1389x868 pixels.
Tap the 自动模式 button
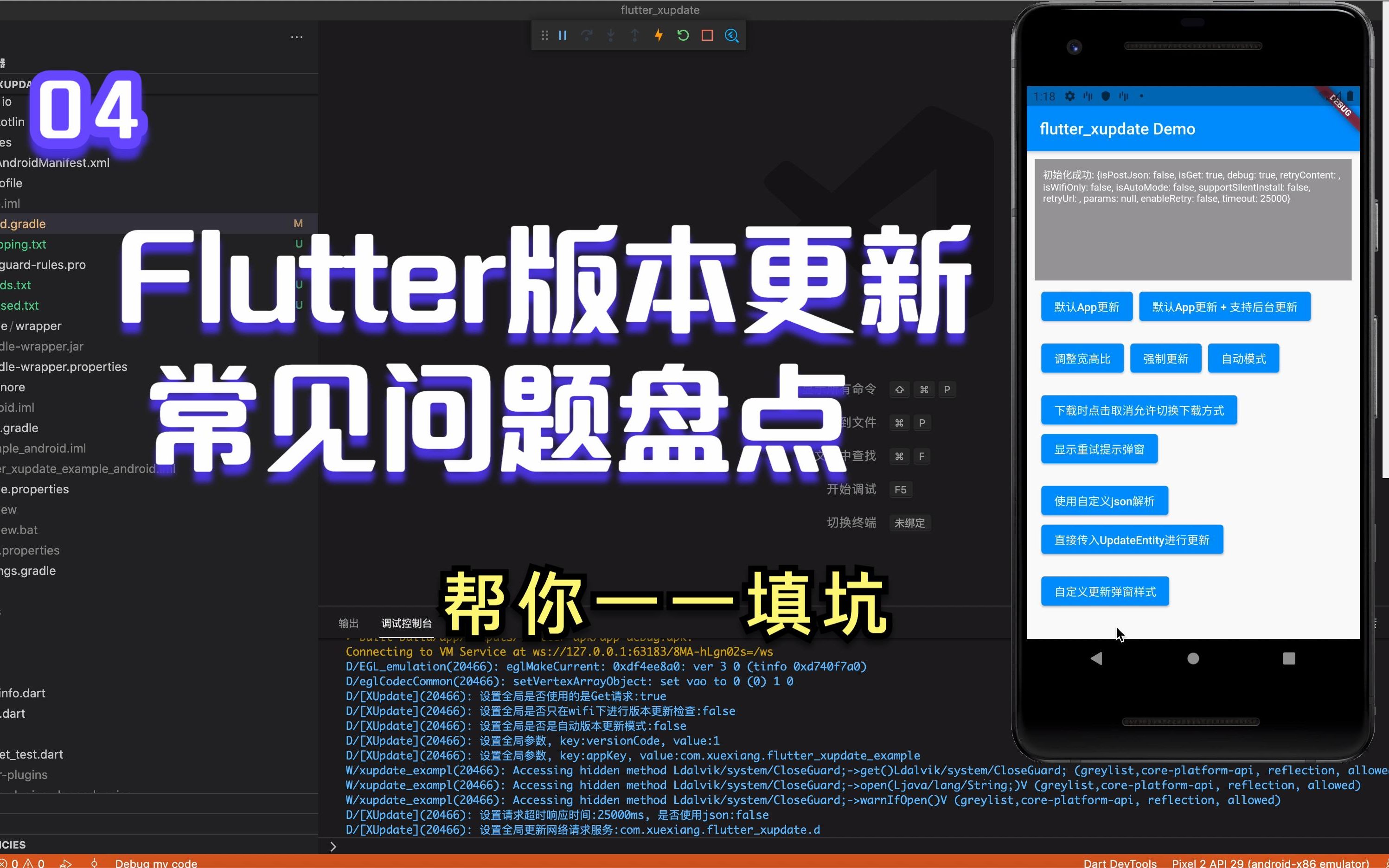coord(1244,358)
